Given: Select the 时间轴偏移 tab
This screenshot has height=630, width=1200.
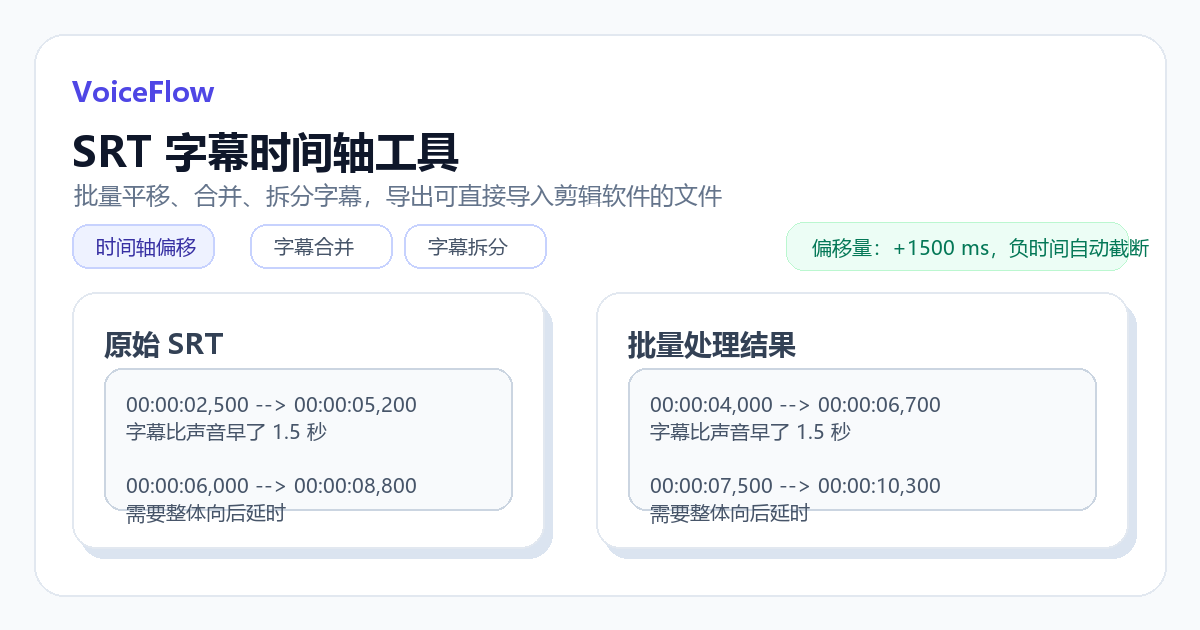Looking at the screenshot, I should (x=144, y=247).
